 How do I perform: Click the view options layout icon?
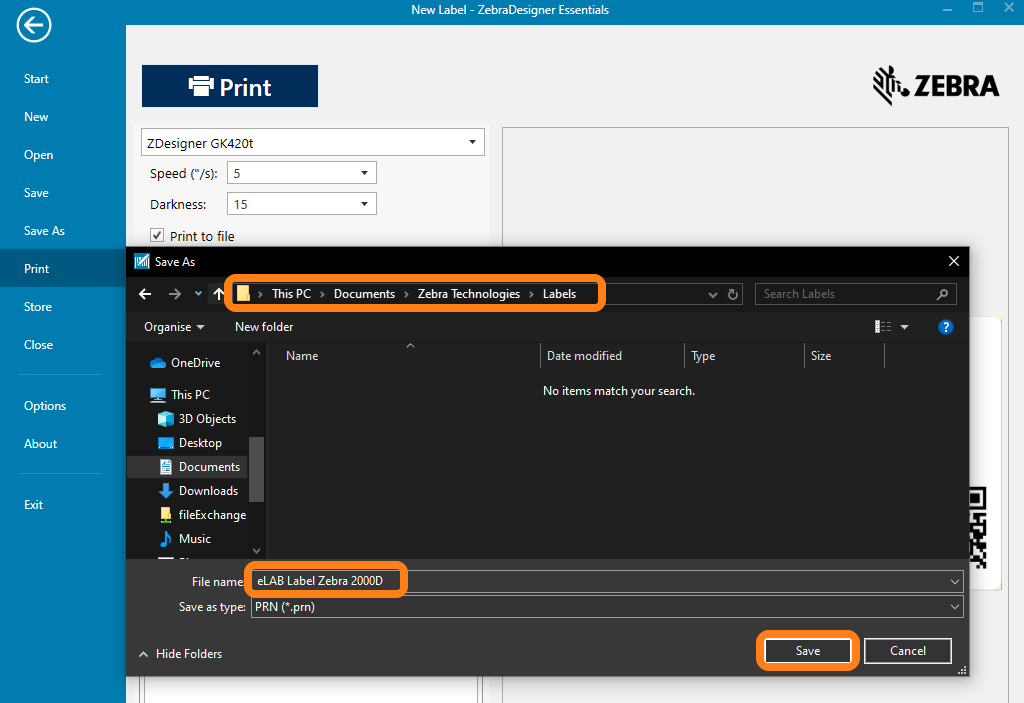(x=883, y=327)
